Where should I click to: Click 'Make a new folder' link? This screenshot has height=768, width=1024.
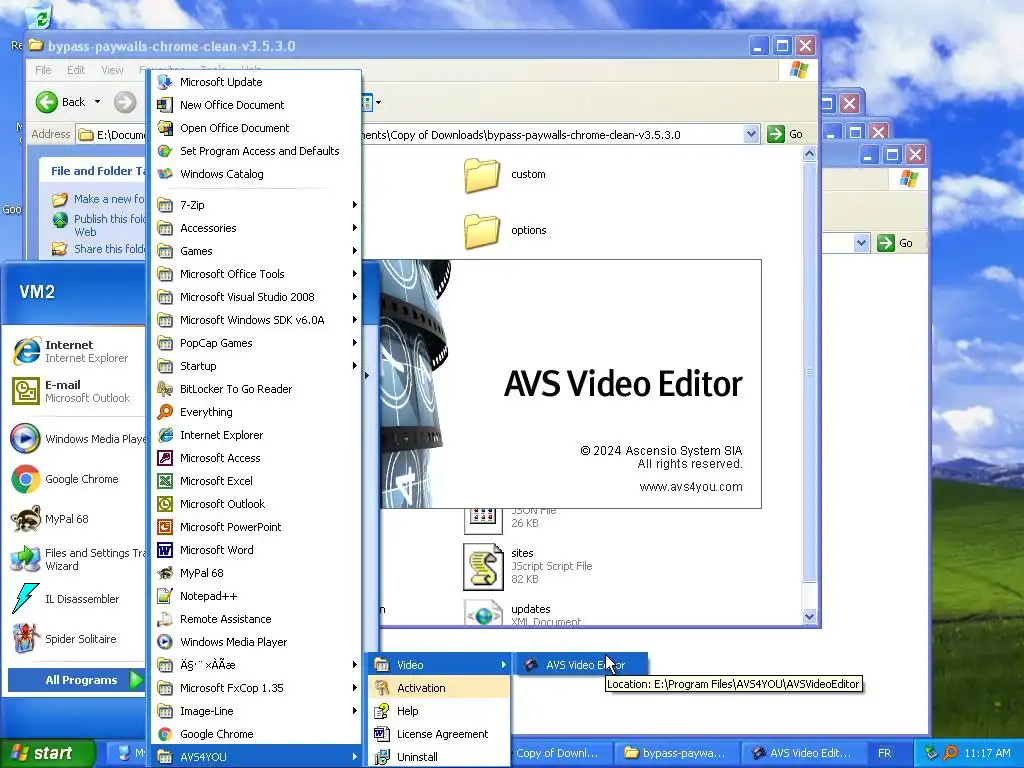tap(109, 199)
